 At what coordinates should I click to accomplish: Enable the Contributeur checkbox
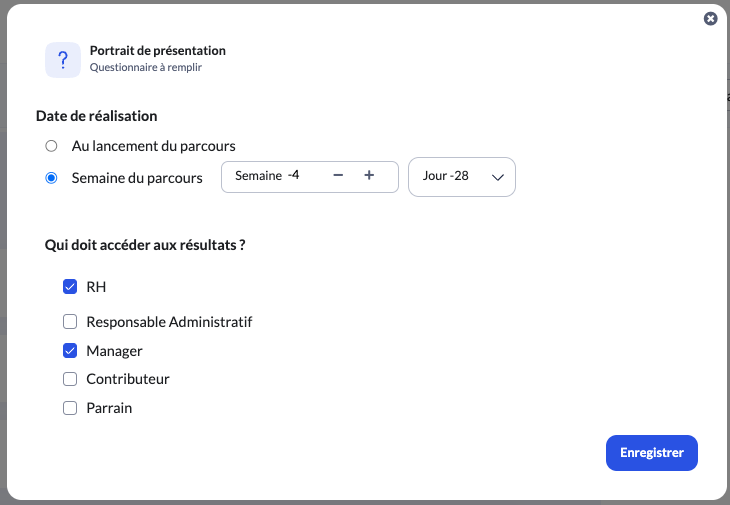click(x=70, y=379)
